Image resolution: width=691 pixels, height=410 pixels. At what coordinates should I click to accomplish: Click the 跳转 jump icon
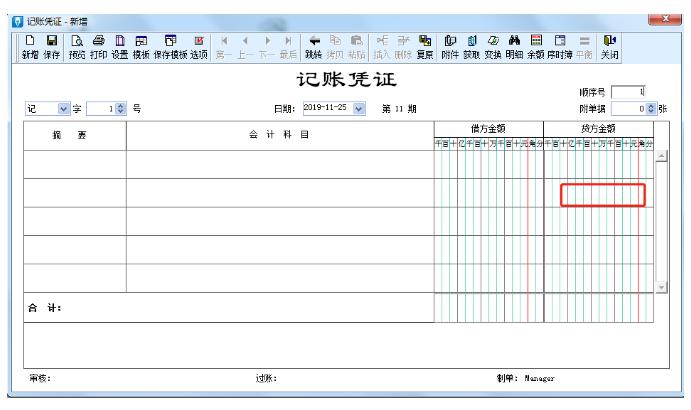(314, 47)
